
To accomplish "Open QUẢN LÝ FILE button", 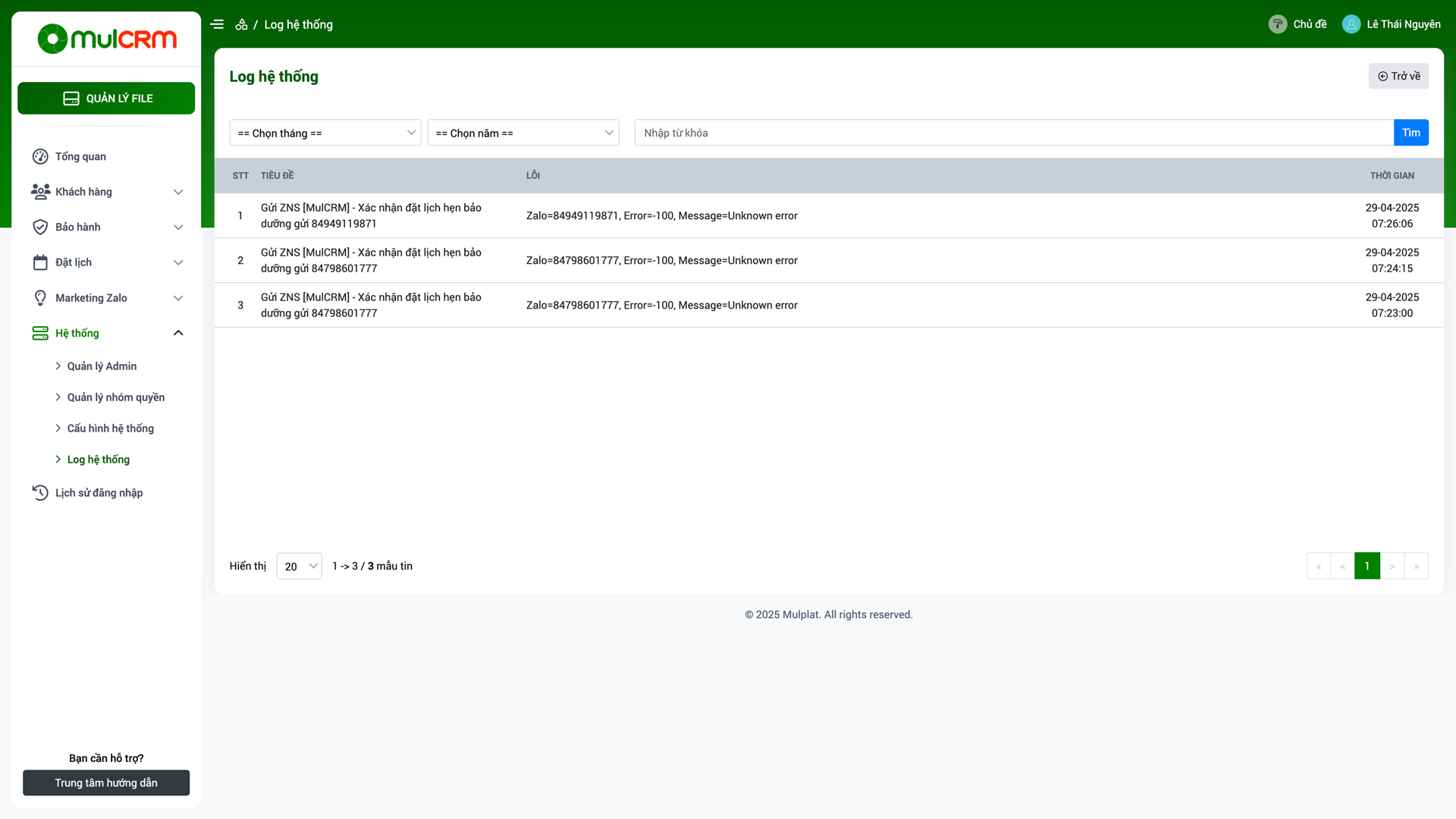I will 106,99.
